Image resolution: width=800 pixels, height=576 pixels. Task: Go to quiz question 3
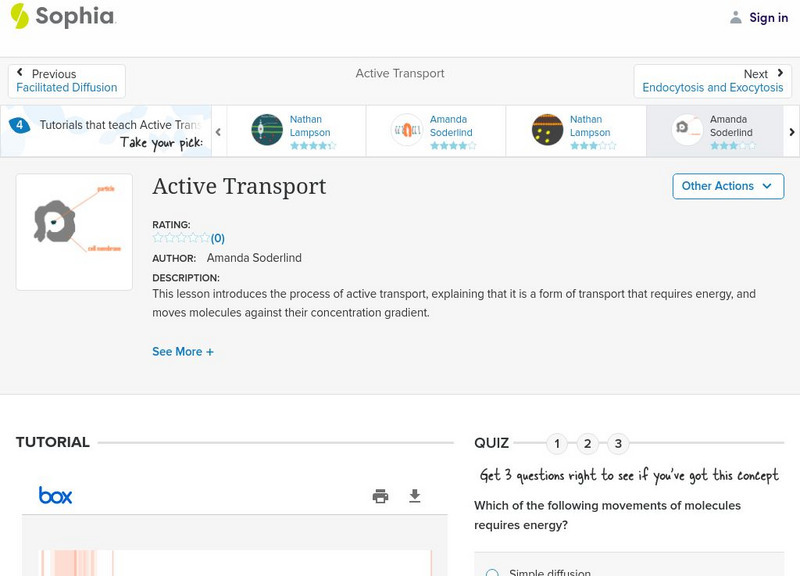618,444
